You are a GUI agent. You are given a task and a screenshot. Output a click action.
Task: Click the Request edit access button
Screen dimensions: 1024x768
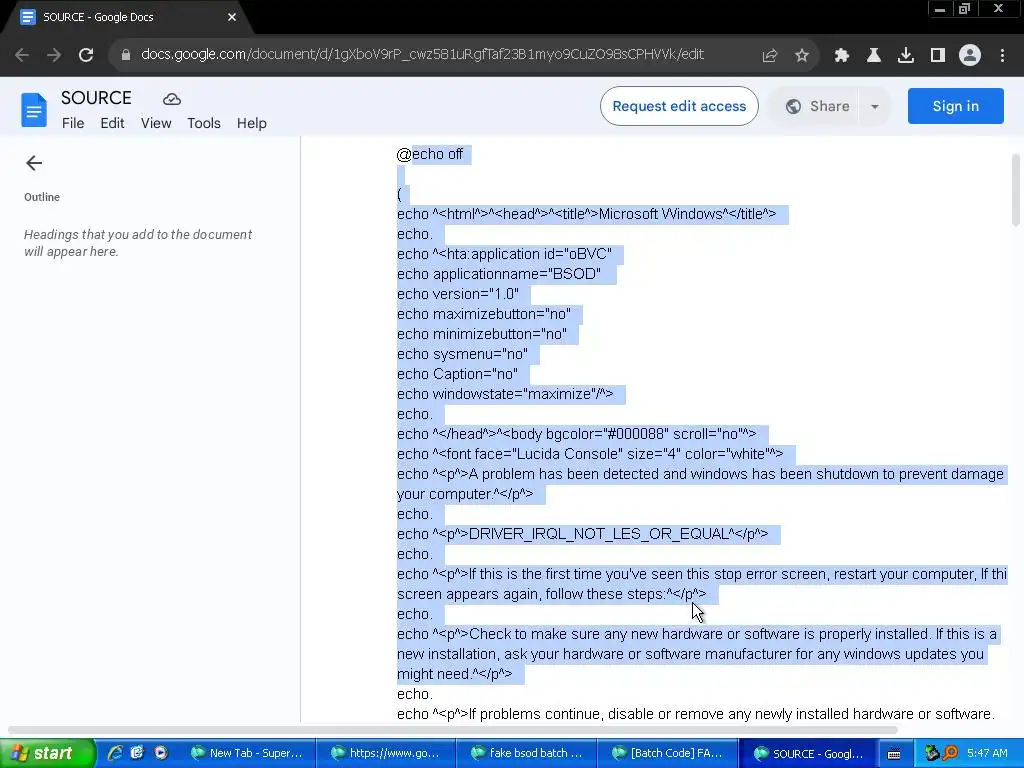coord(679,106)
